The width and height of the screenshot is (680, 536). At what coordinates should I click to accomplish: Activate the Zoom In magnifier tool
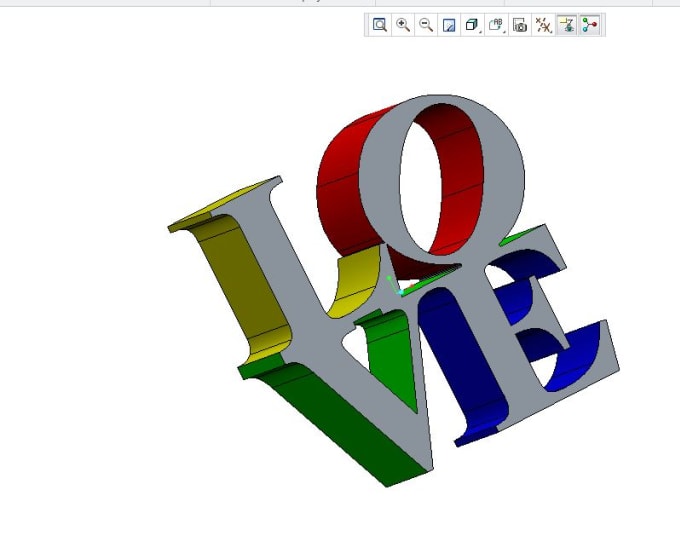(403, 25)
